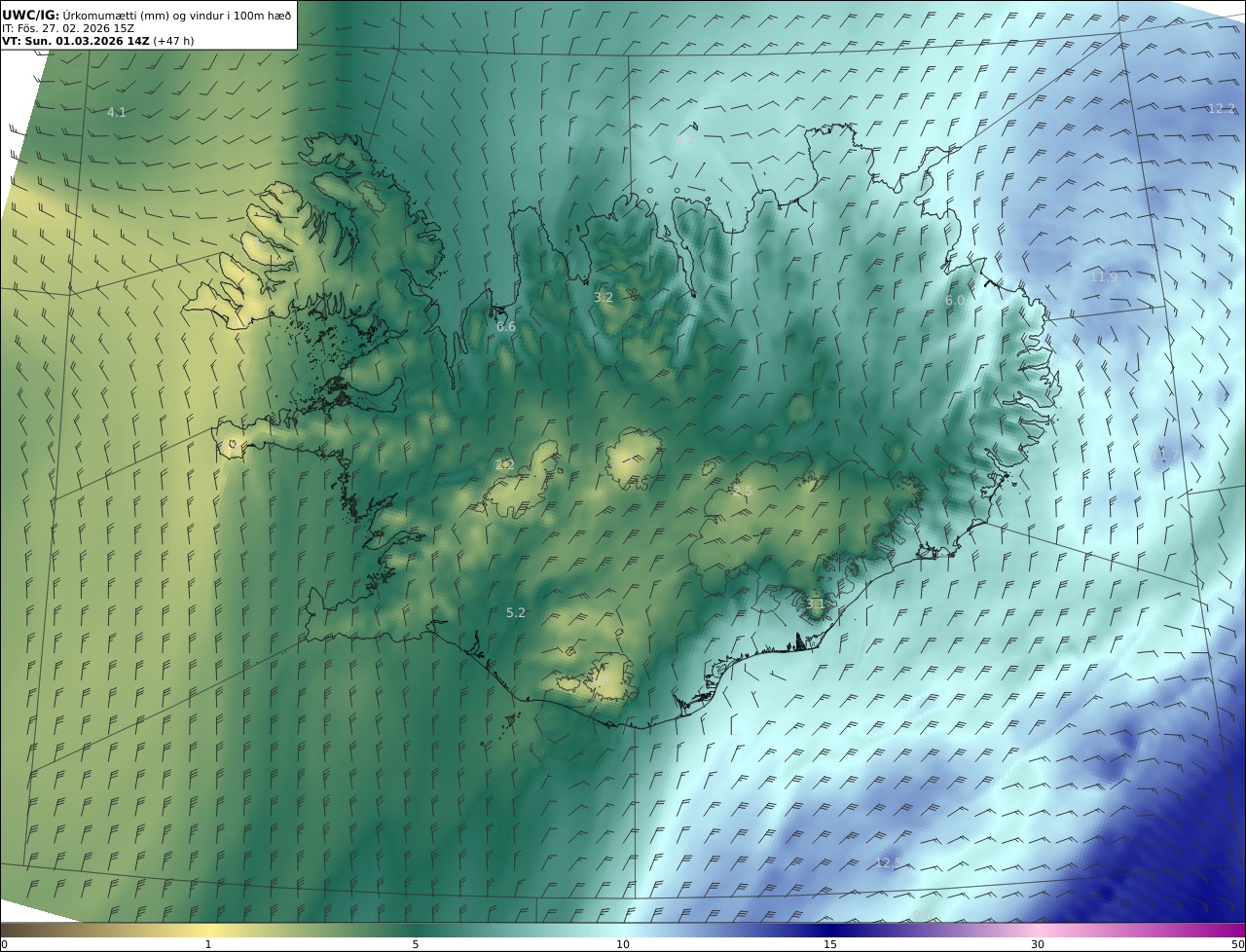Click the 'UWC/IG:' title heading

[x=31, y=15]
